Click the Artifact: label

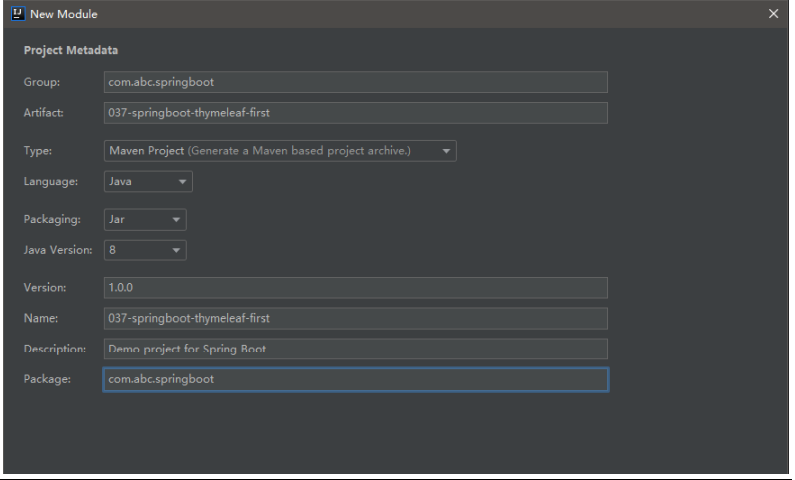point(44,113)
